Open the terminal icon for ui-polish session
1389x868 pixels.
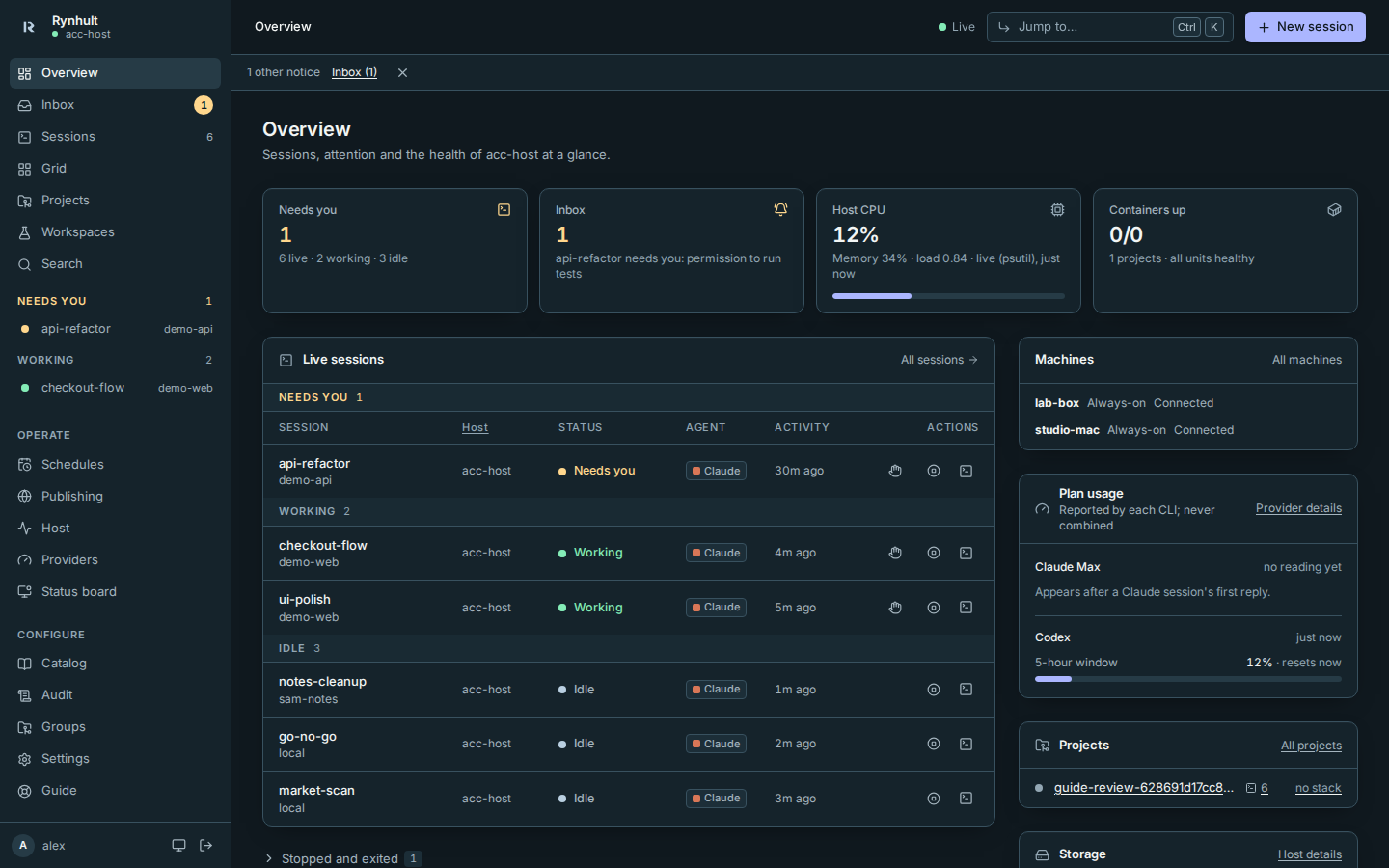coord(966,608)
